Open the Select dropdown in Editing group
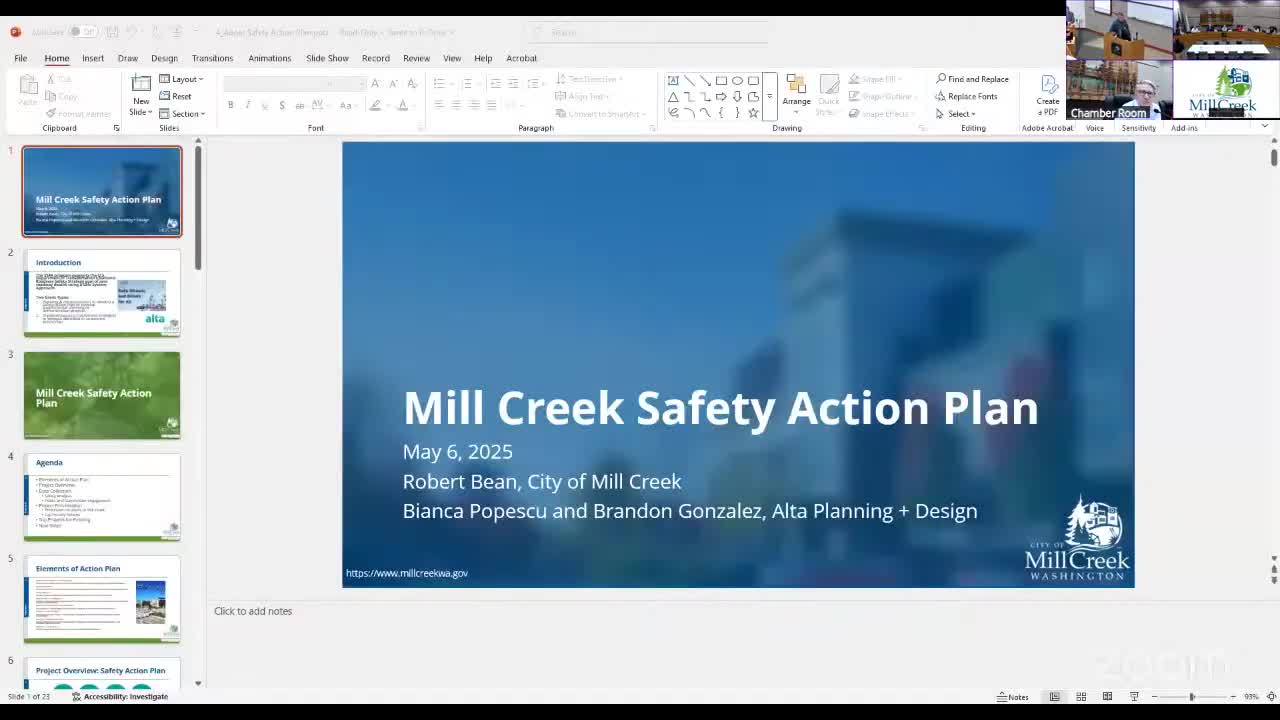This screenshot has height=720, width=1280. (x=955, y=114)
